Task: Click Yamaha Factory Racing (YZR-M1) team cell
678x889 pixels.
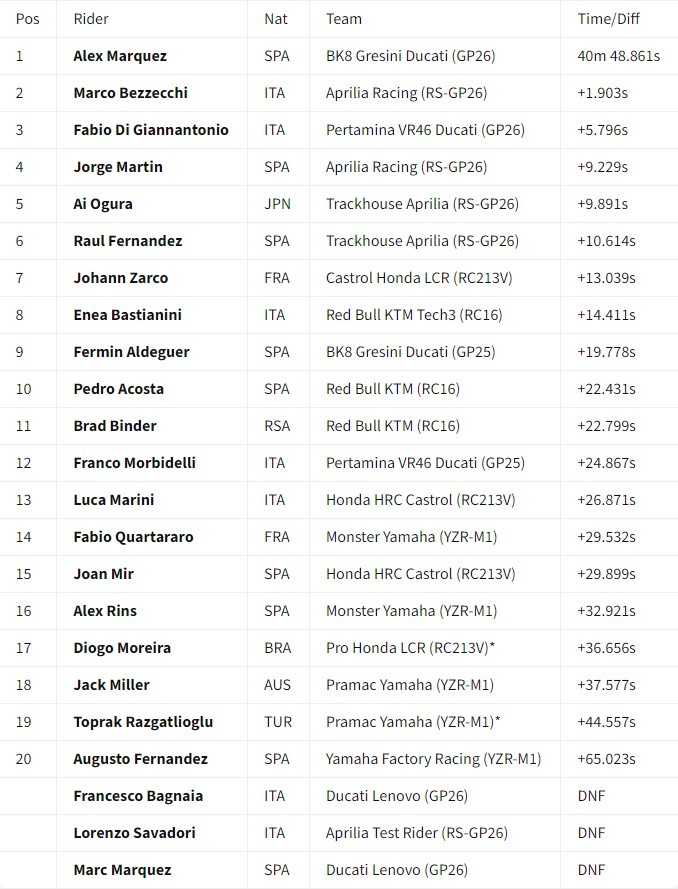Action: point(433,759)
